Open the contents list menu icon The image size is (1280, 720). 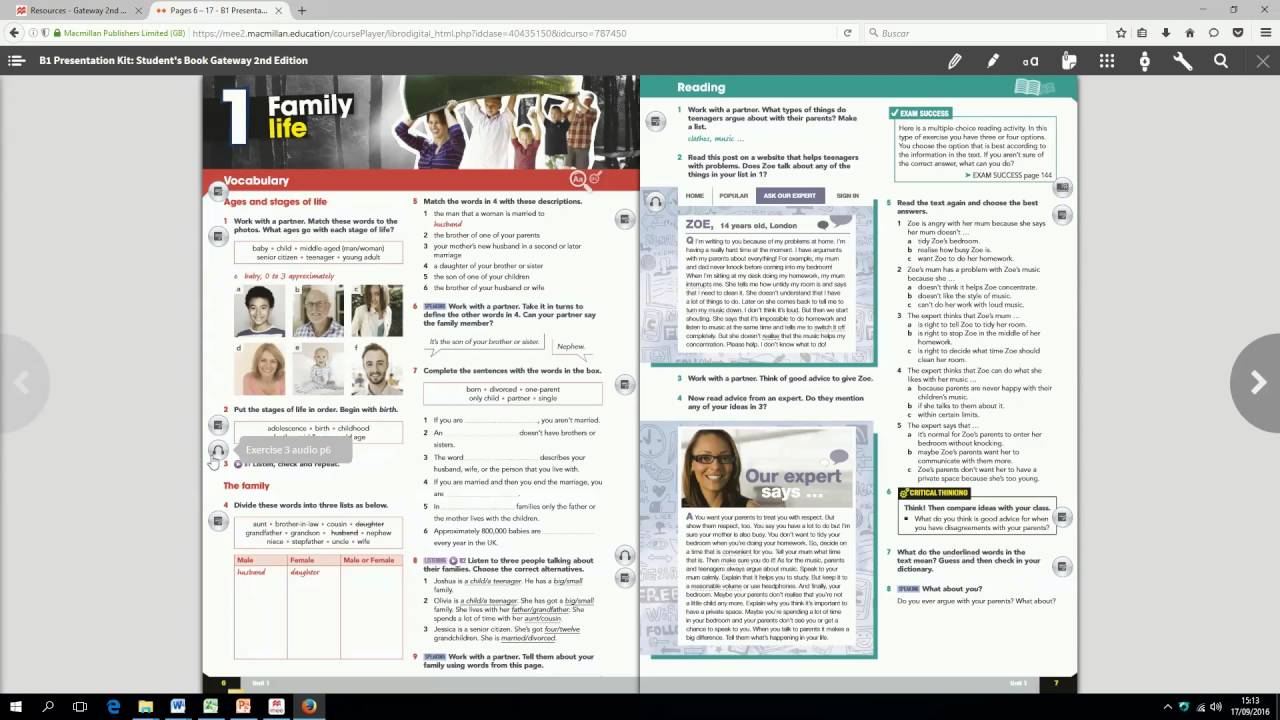[16, 60]
